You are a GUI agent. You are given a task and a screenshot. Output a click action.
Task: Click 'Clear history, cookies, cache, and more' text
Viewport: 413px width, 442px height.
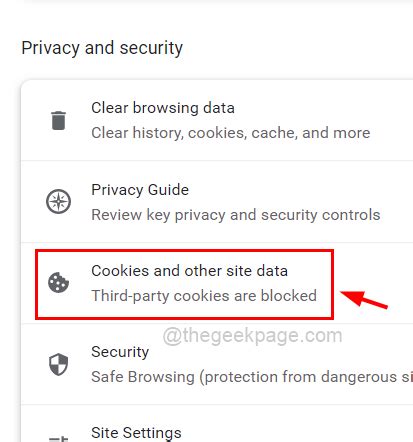point(231,133)
